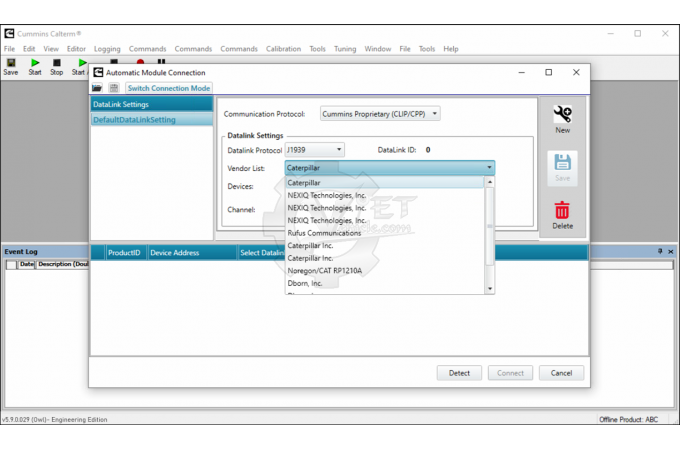Open the View menu
The height and width of the screenshot is (450, 680).
click(51, 49)
